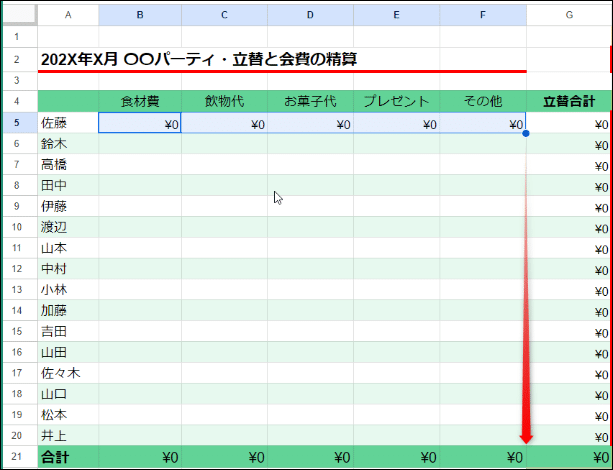Image resolution: width=613 pixels, height=470 pixels.
Task: Click the 食材費 header cell
Action: 140,101
